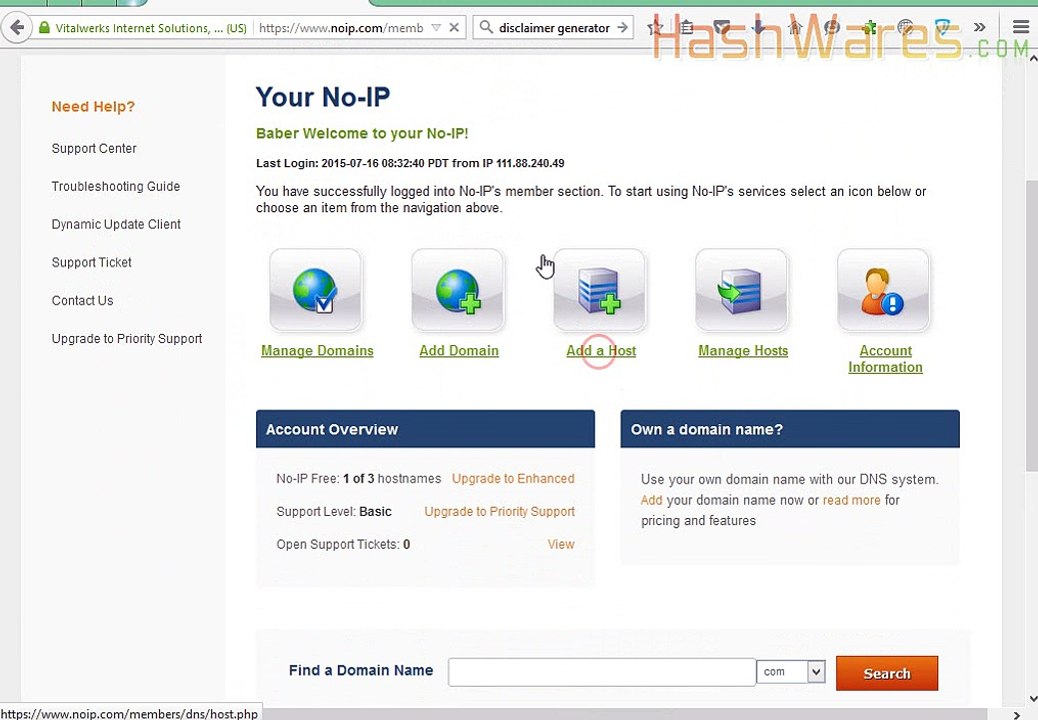Viewport: 1038px width, 720px height.
Task: Stop loading with the X icon
Action: 454,28
